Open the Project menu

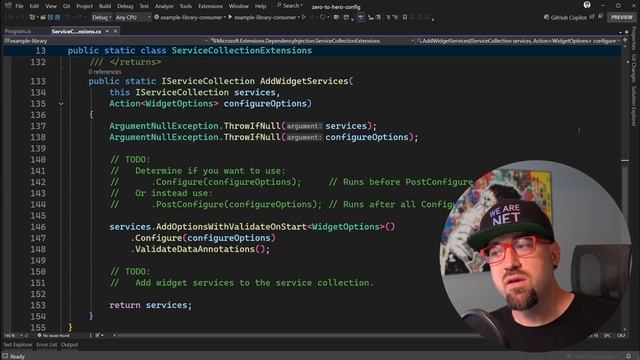(x=84, y=6)
